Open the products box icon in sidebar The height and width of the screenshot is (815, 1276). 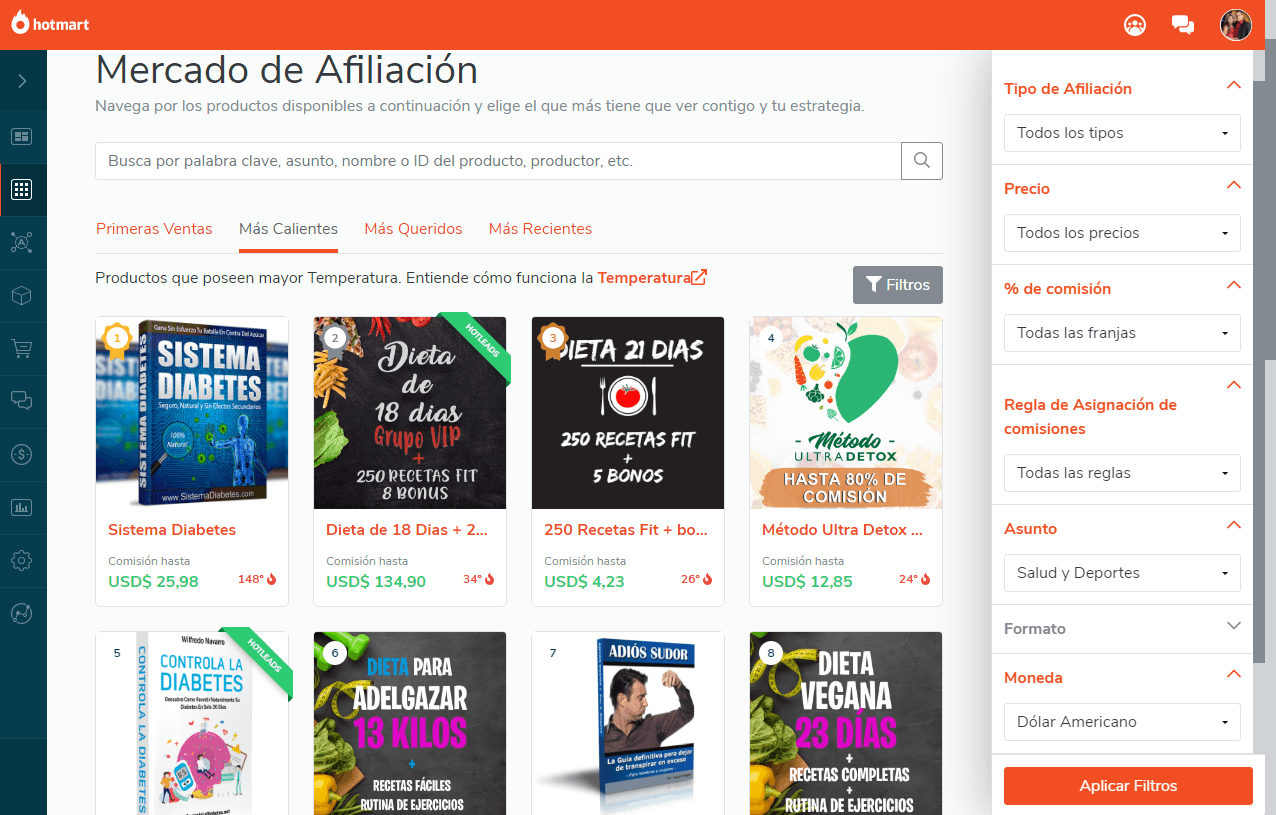point(22,295)
